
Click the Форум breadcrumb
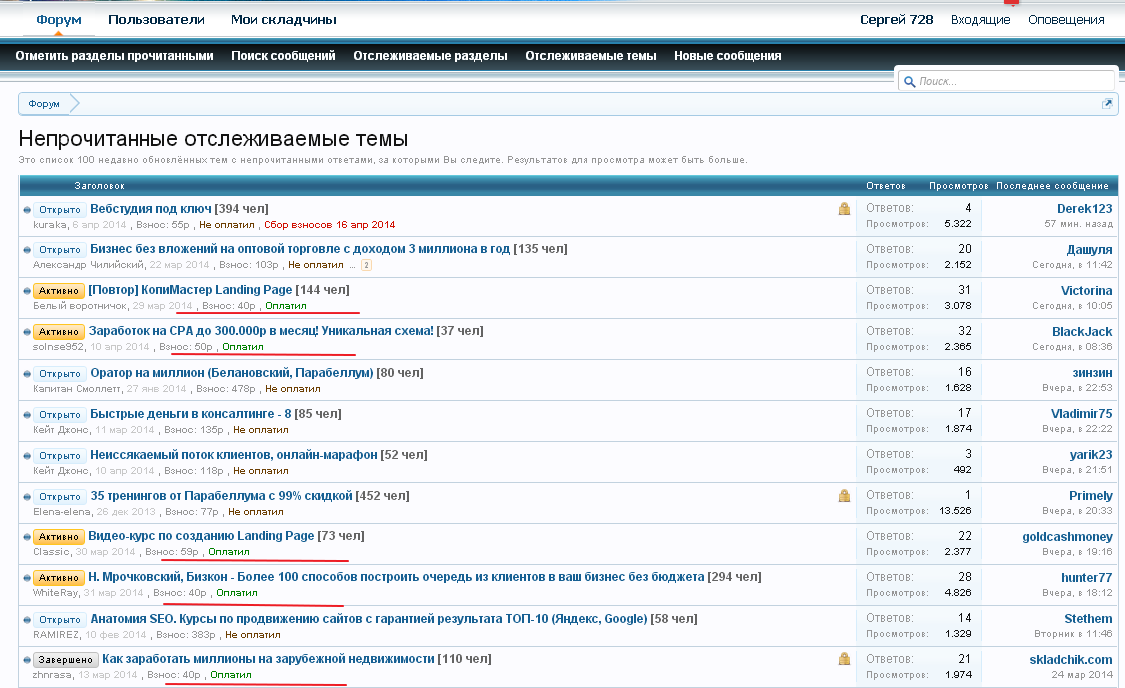44,104
